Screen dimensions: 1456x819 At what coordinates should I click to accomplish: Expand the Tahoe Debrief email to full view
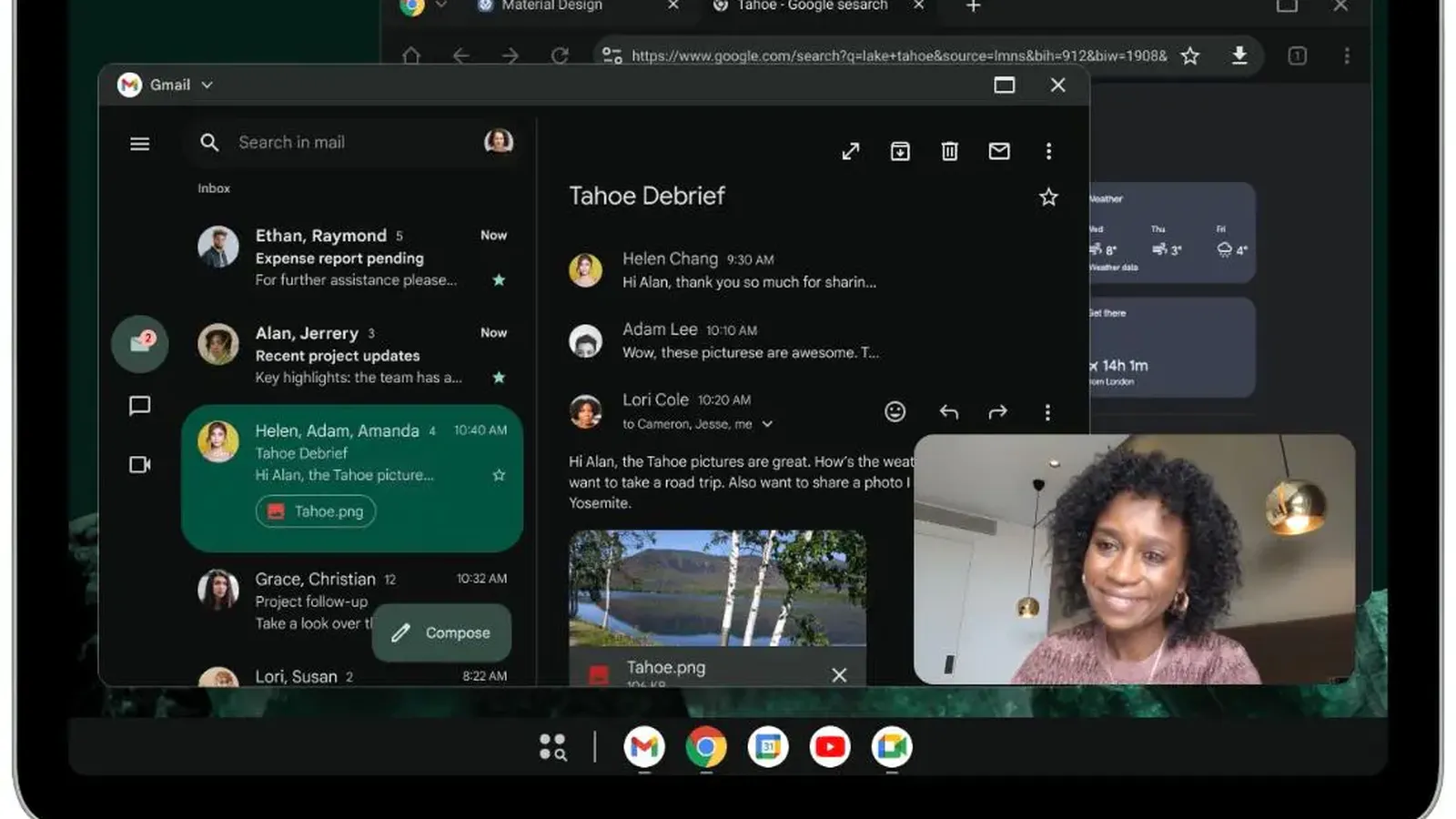(x=851, y=151)
